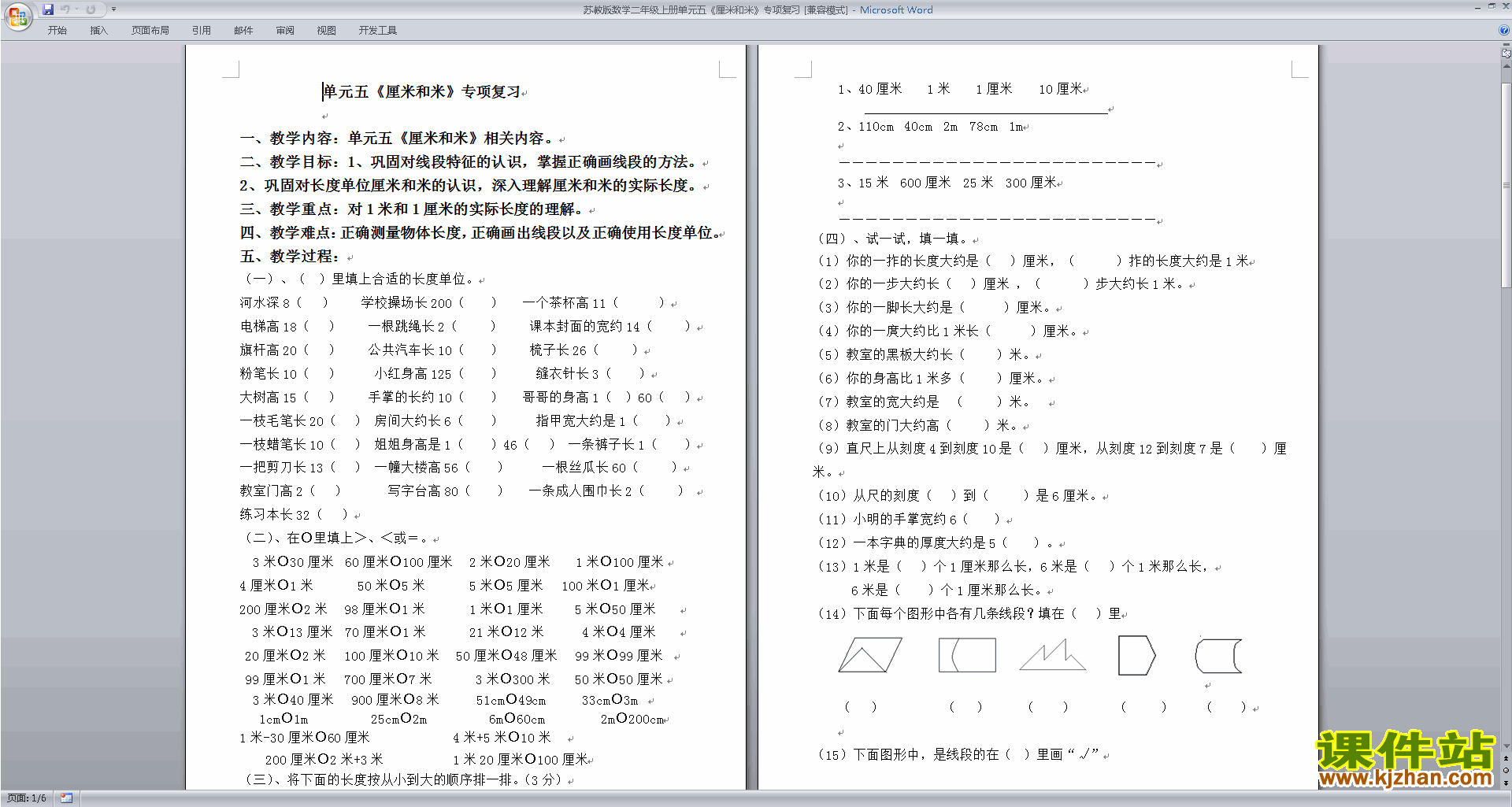Click the line 一、教学内容
Screen dimensions: 1512x807
tap(398, 139)
